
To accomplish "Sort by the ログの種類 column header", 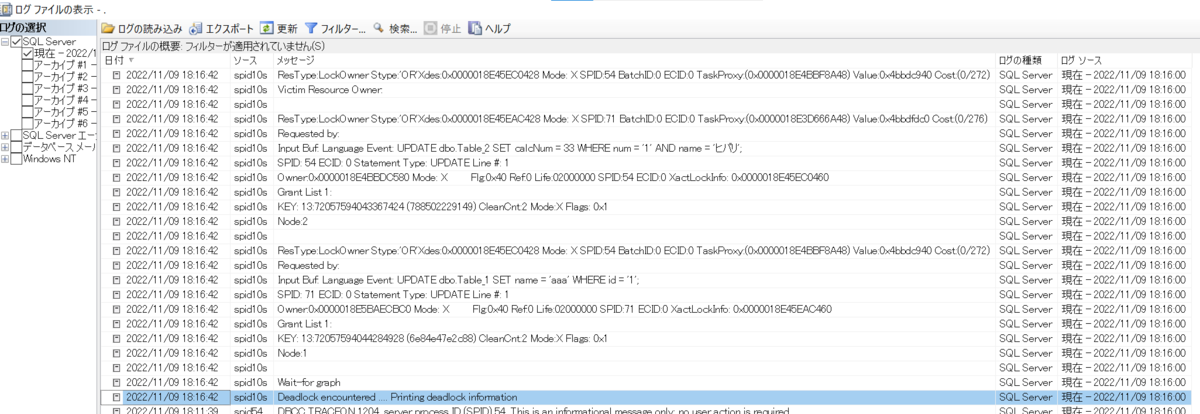I will [x=1027, y=61].
